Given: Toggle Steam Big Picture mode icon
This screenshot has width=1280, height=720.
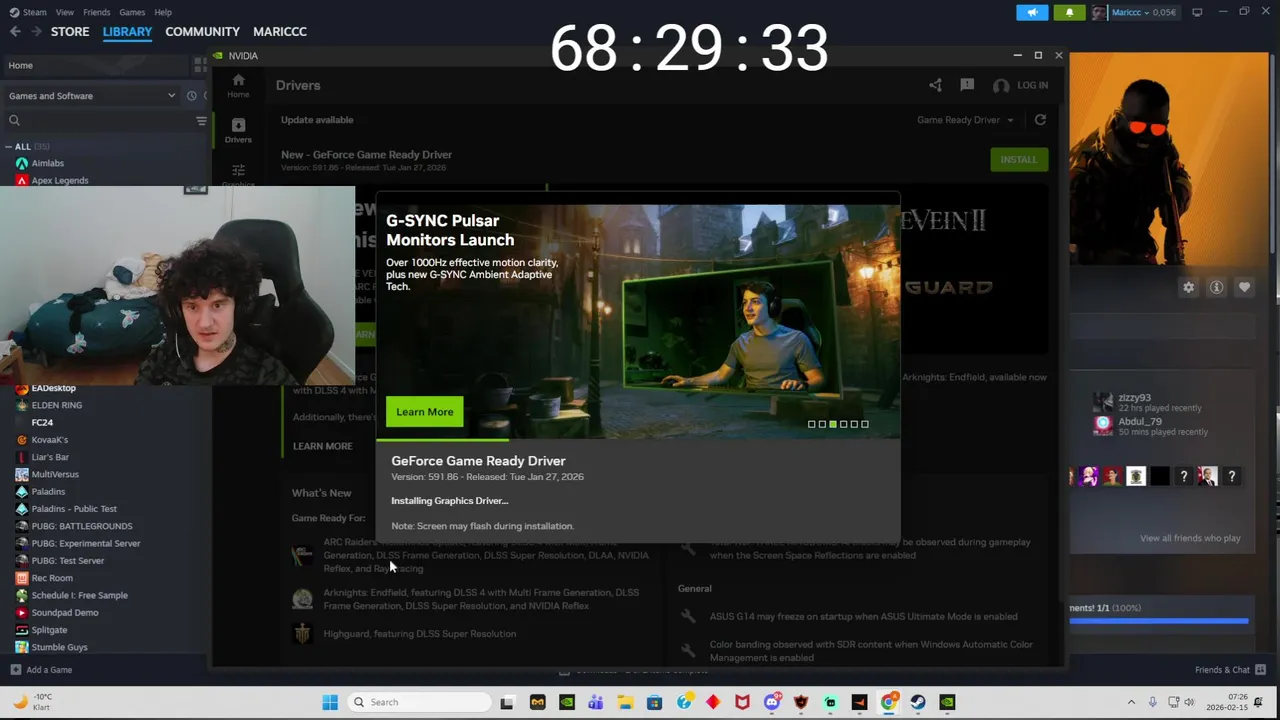Looking at the screenshot, I should point(1197,12).
